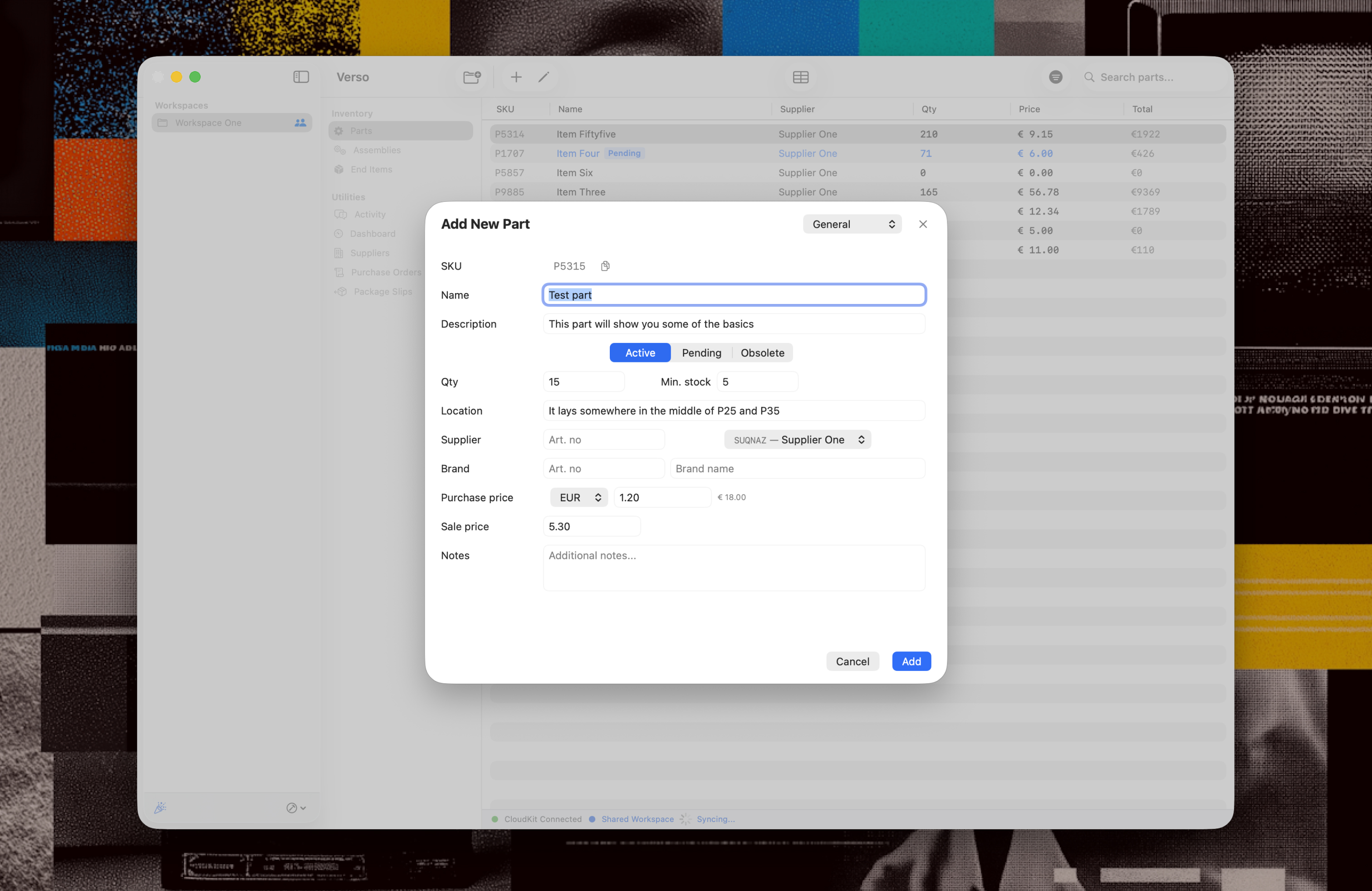This screenshot has height=891, width=1372.
Task: Click the table view icon
Action: pos(800,77)
